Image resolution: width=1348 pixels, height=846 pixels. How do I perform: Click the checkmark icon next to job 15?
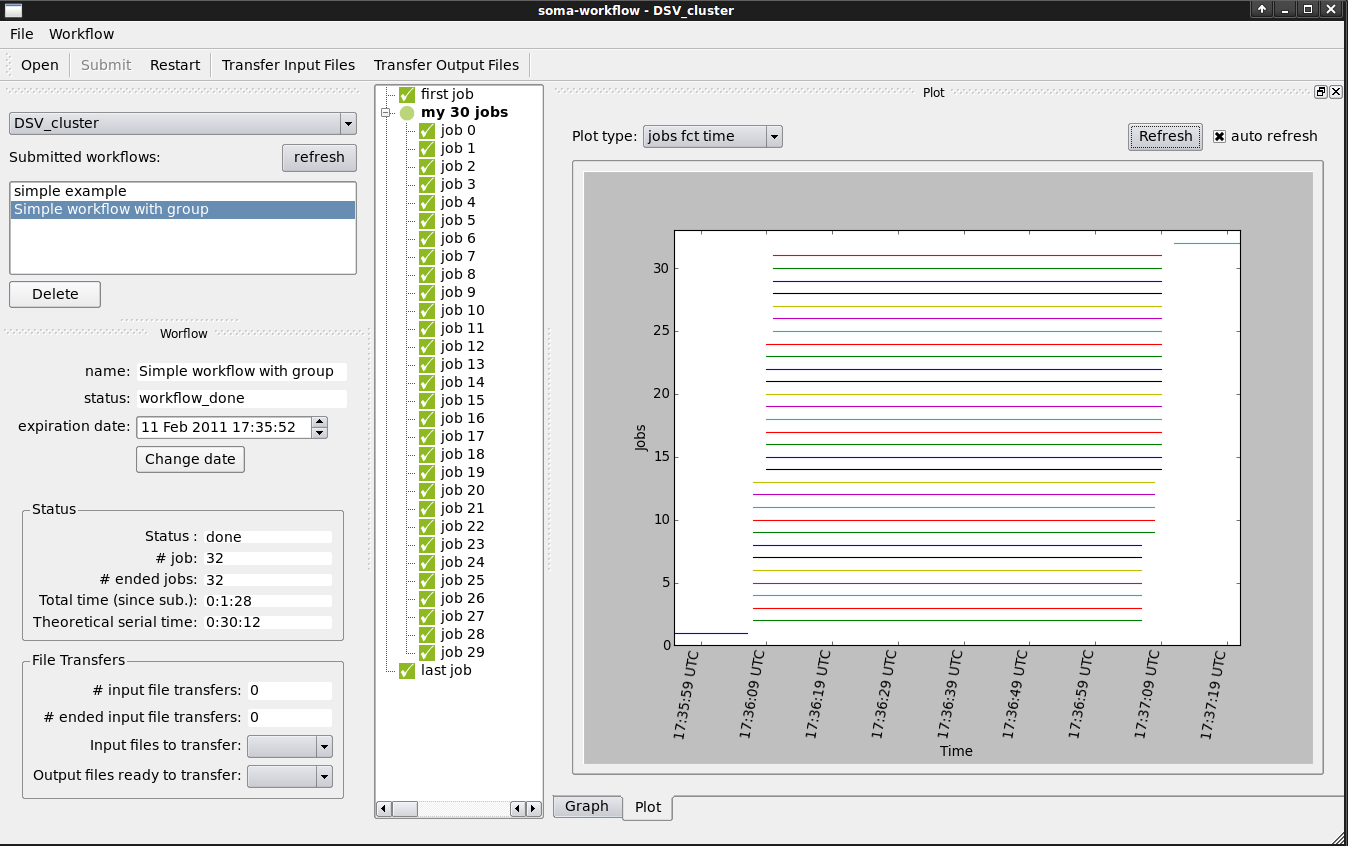pos(427,401)
